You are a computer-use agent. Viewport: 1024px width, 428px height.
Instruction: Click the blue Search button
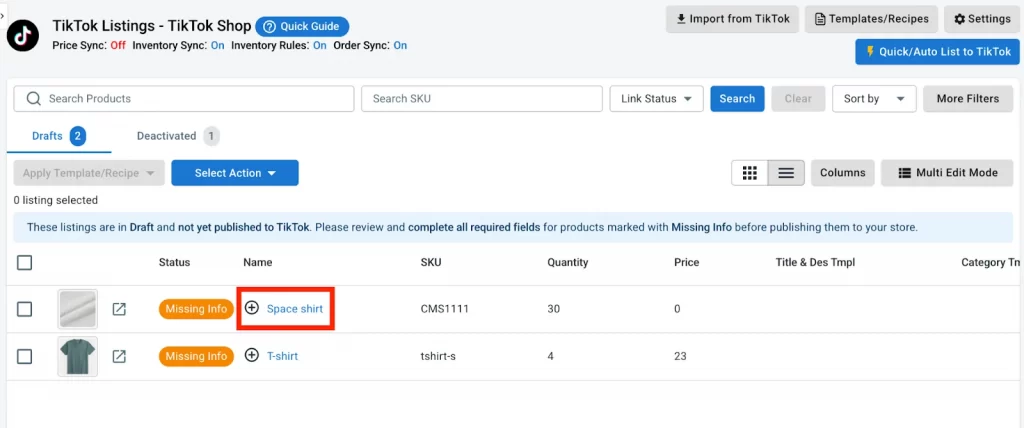pos(737,99)
